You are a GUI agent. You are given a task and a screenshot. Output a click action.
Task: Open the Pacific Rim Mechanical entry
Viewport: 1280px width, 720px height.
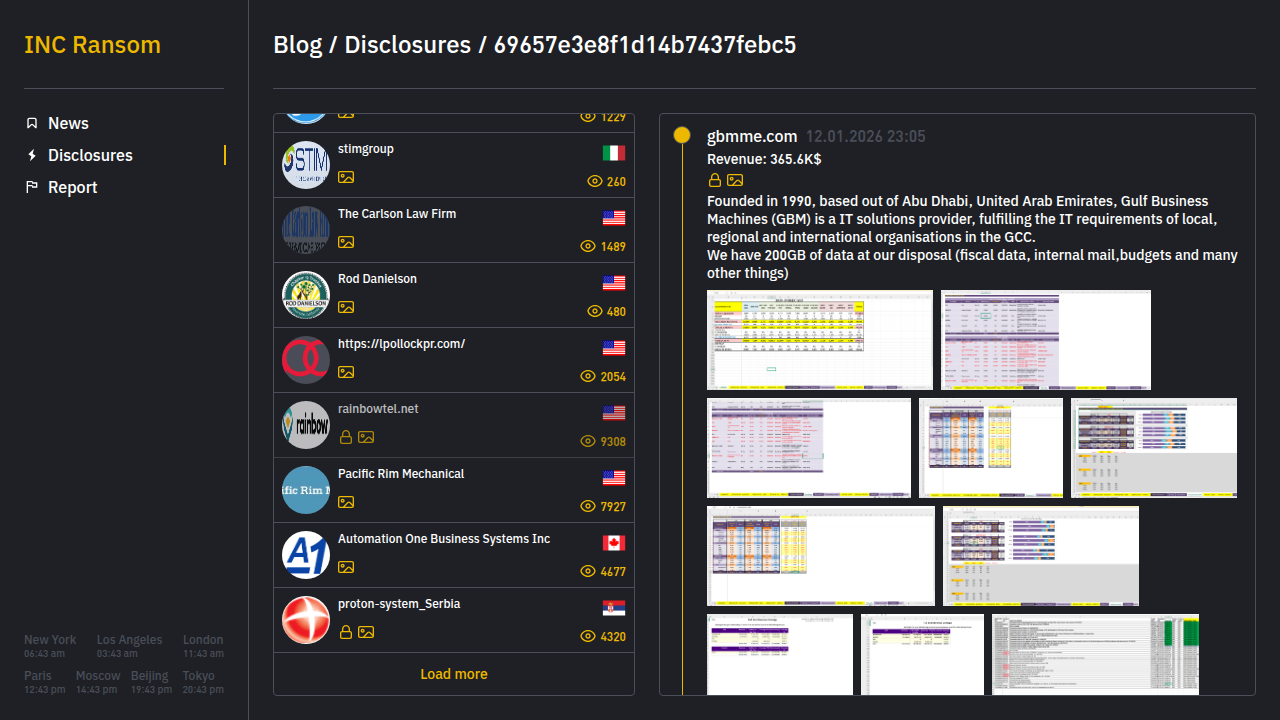(401, 474)
